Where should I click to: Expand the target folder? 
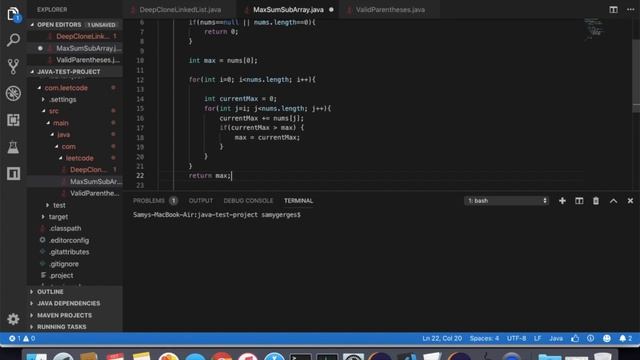[43, 217]
